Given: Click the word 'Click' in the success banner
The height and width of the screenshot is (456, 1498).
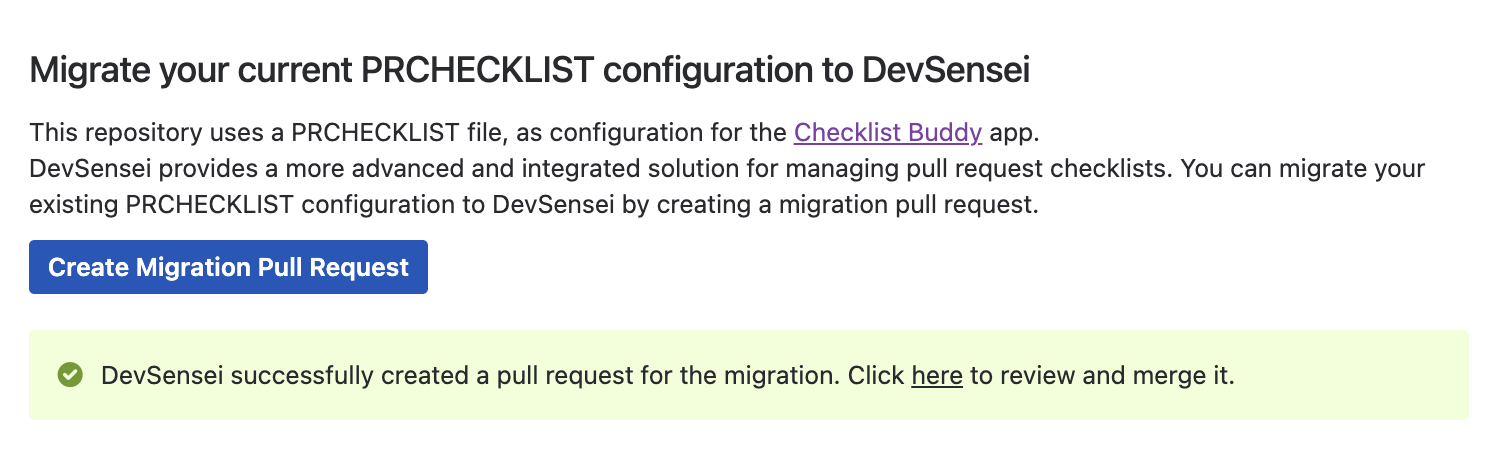Looking at the screenshot, I should click(876, 376).
